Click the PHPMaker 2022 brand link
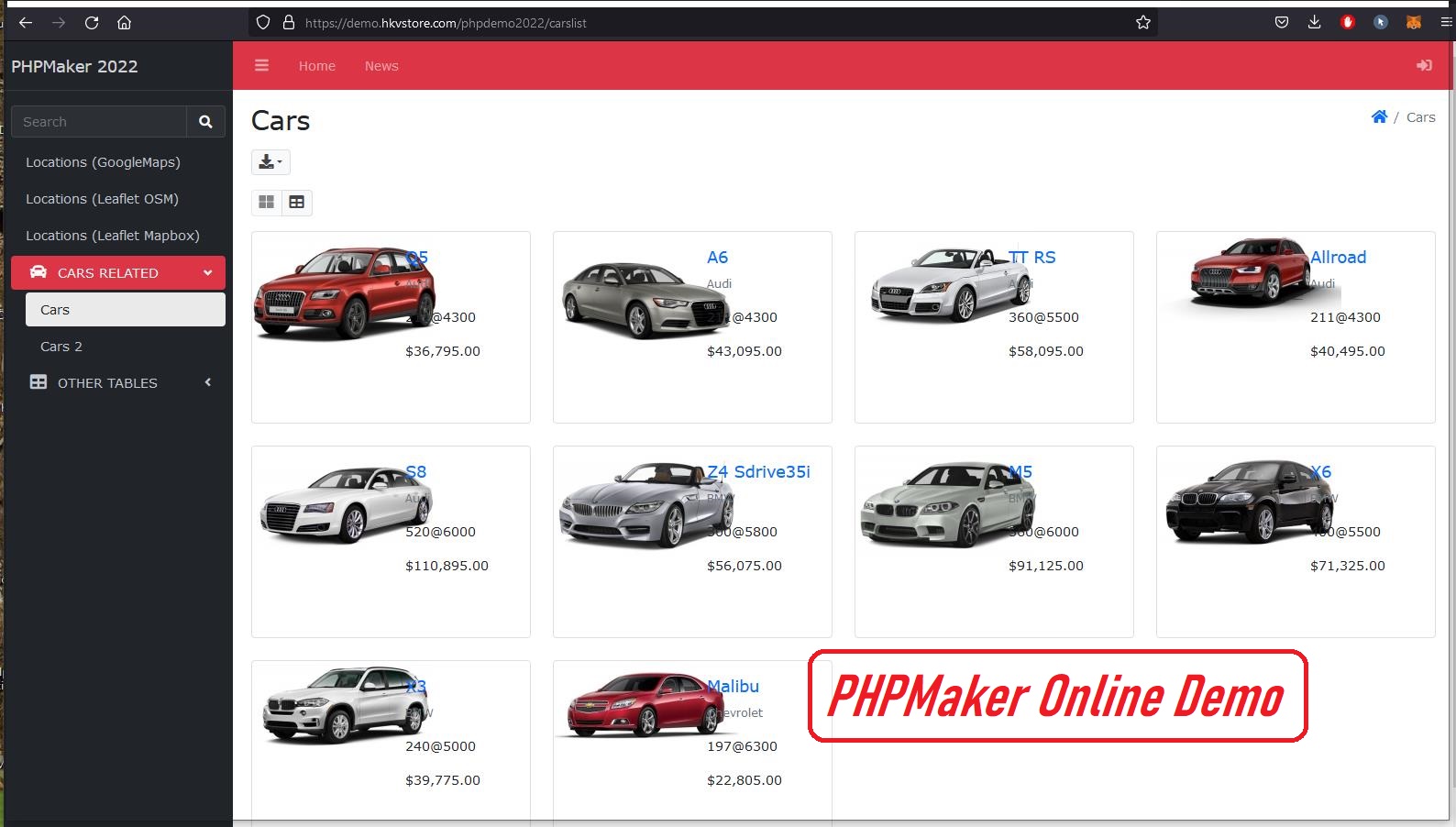 tap(74, 66)
